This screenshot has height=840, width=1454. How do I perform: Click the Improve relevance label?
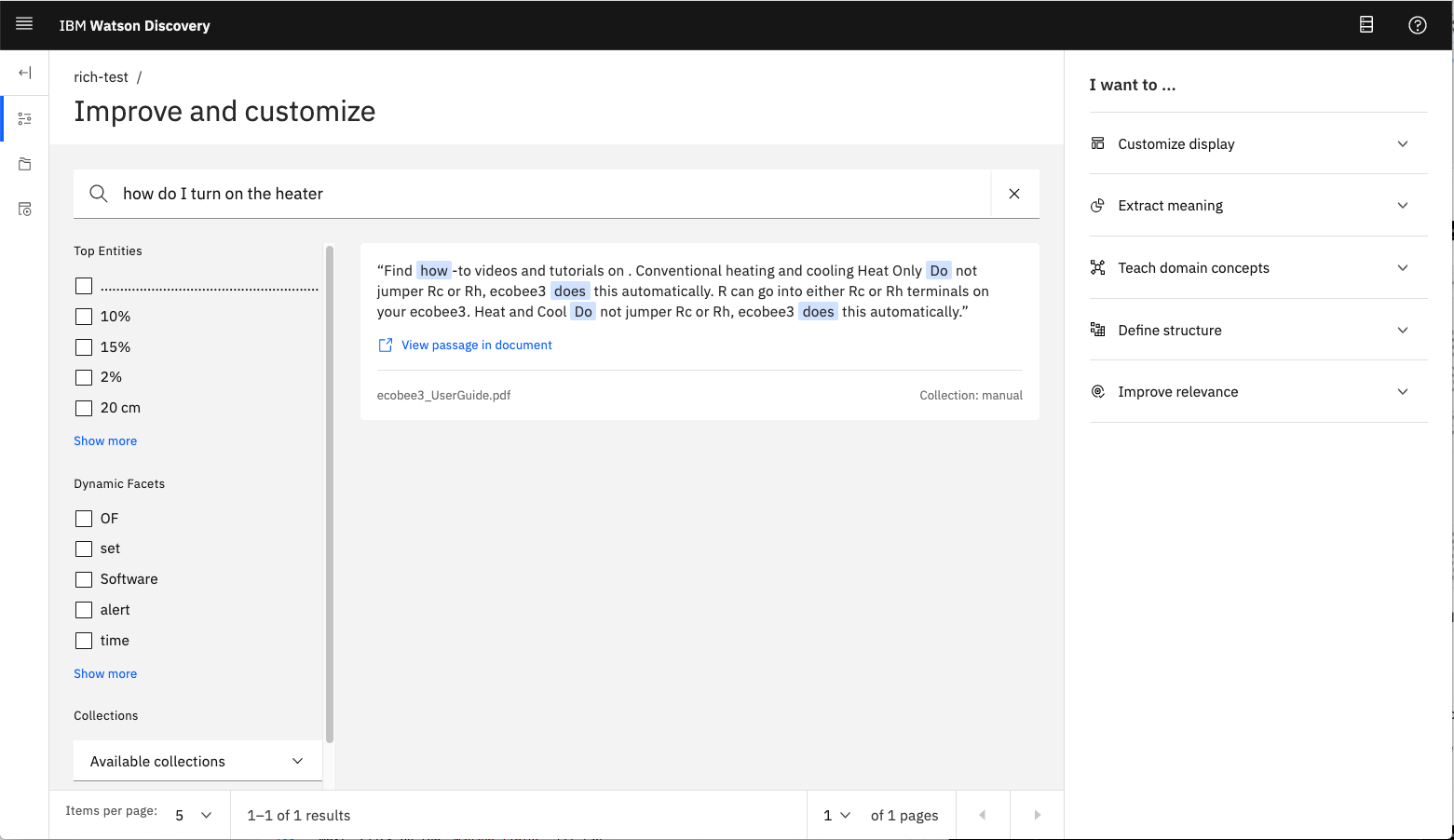[x=1177, y=392]
